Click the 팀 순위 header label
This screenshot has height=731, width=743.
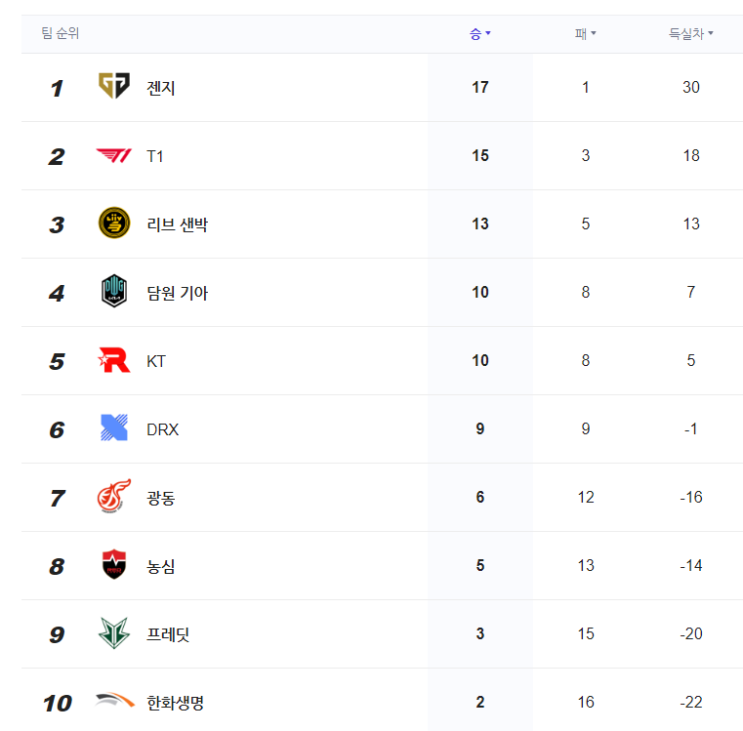tap(60, 34)
